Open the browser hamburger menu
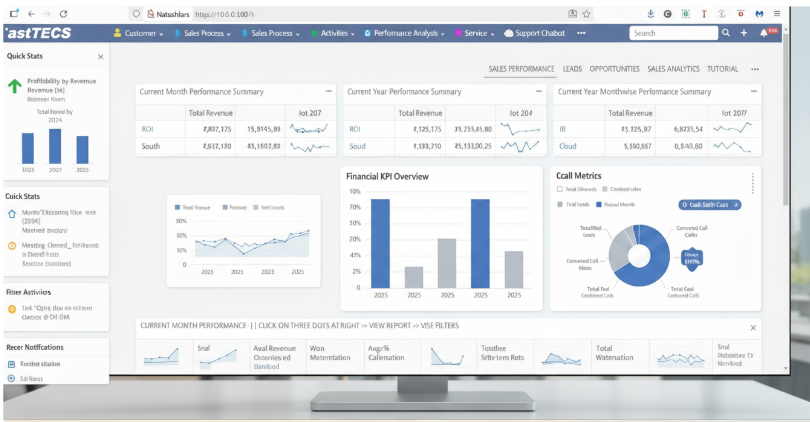810x422 pixels. pos(777,14)
